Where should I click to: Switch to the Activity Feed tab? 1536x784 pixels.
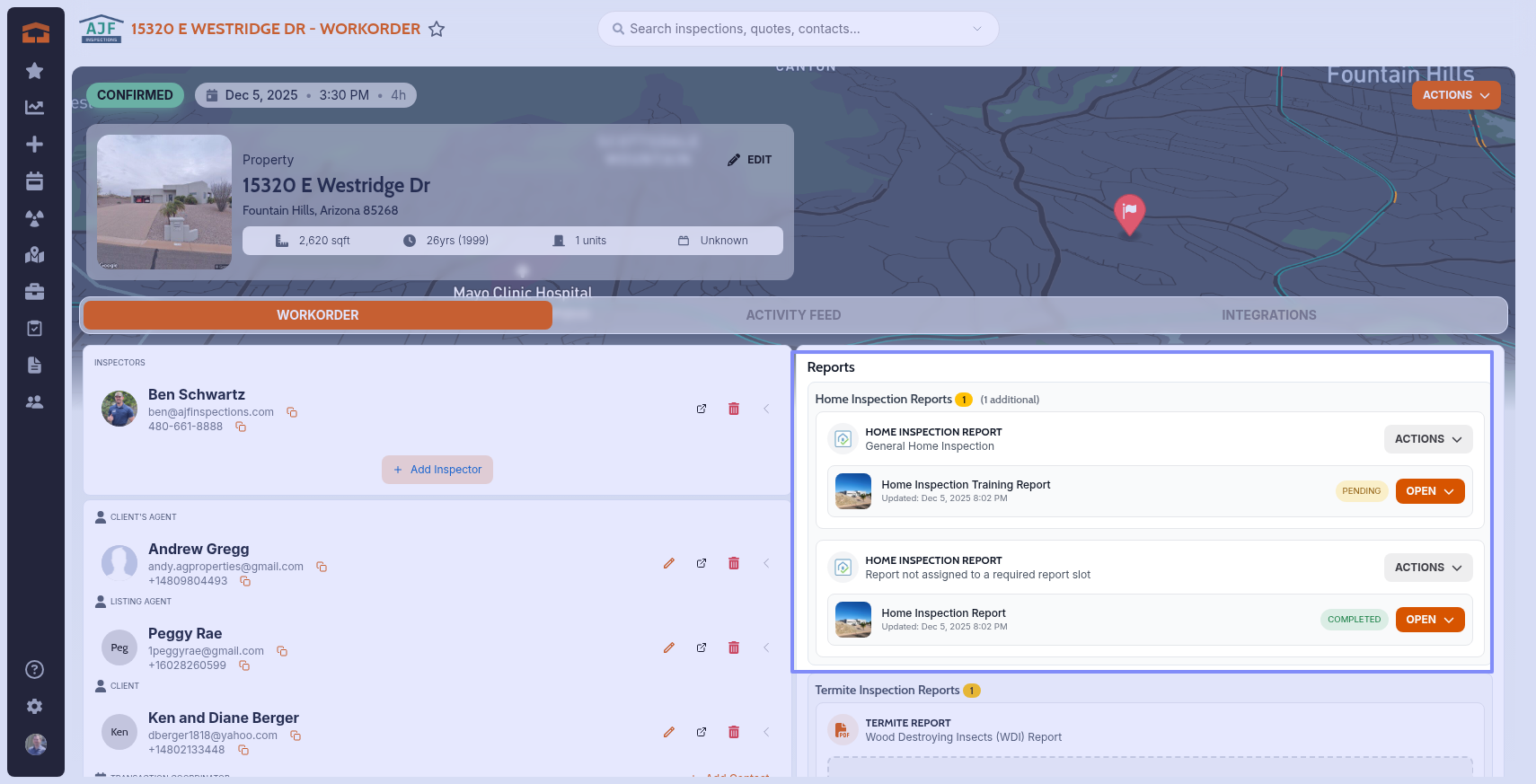click(793, 315)
